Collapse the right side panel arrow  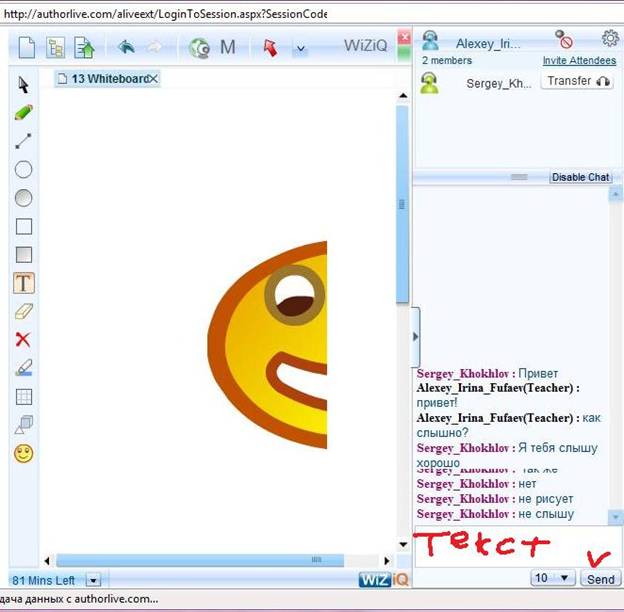415,337
